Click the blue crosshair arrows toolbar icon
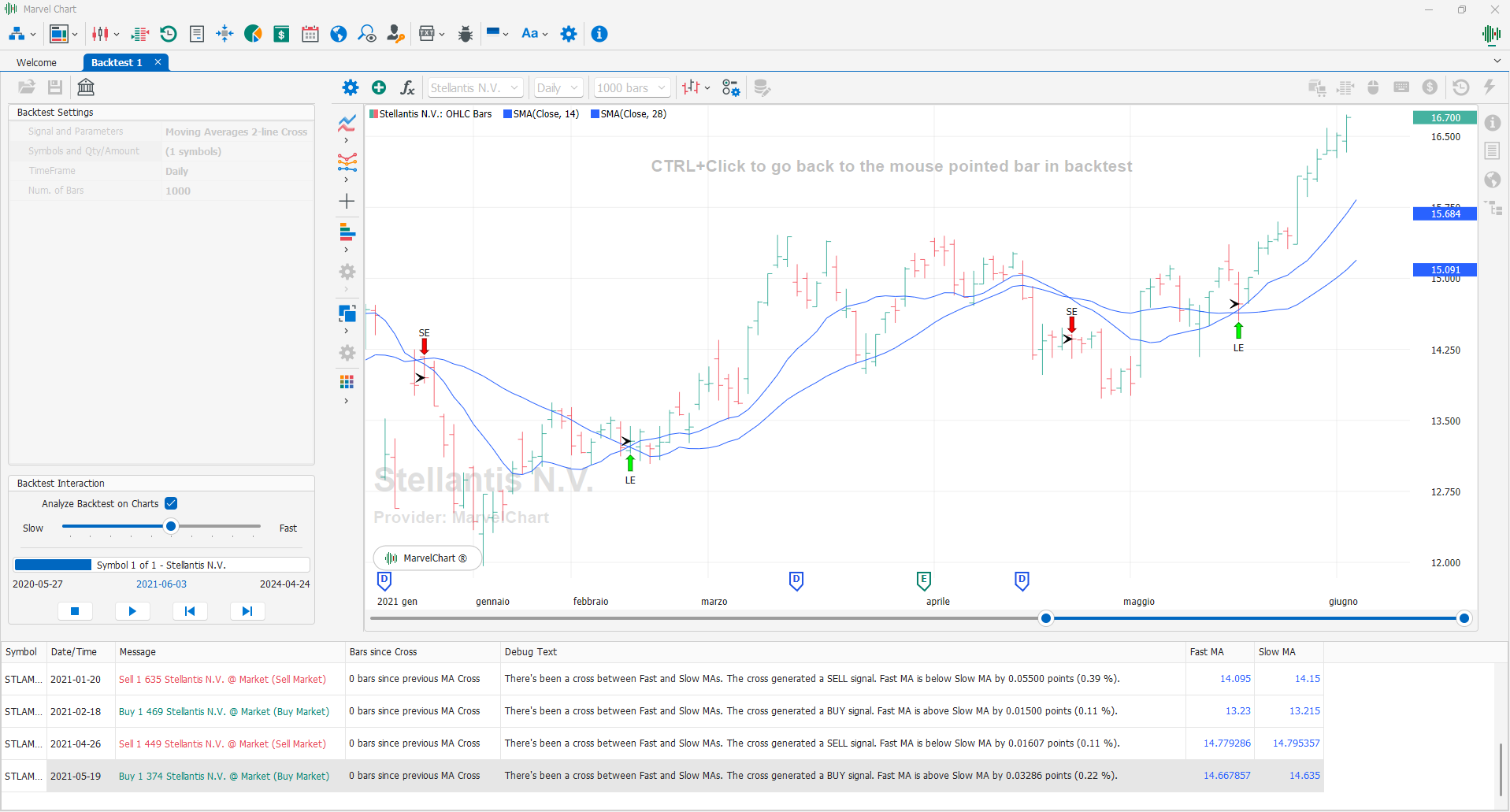The image size is (1510, 812). (x=225, y=34)
